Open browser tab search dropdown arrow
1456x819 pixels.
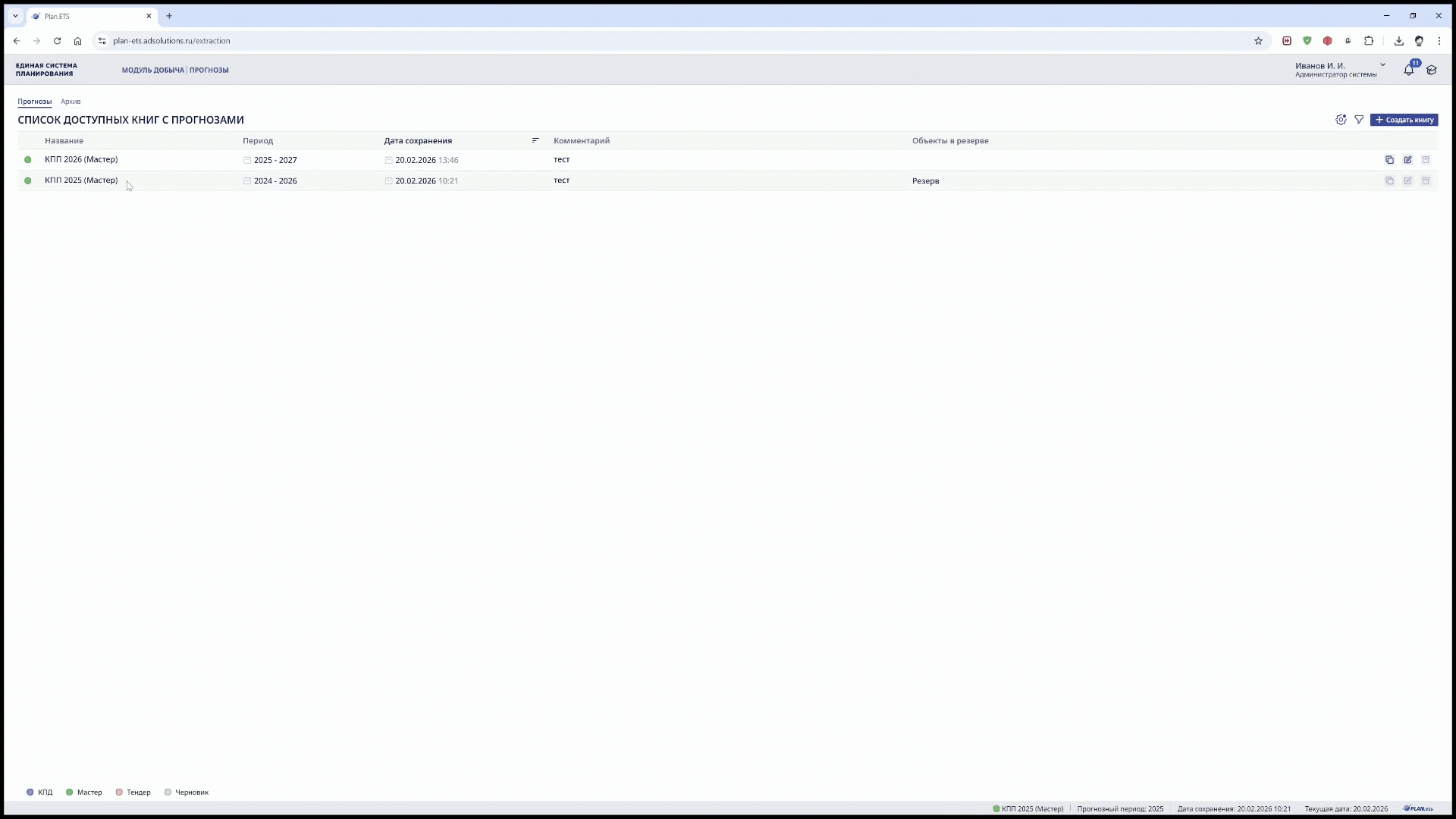pos(15,16)
